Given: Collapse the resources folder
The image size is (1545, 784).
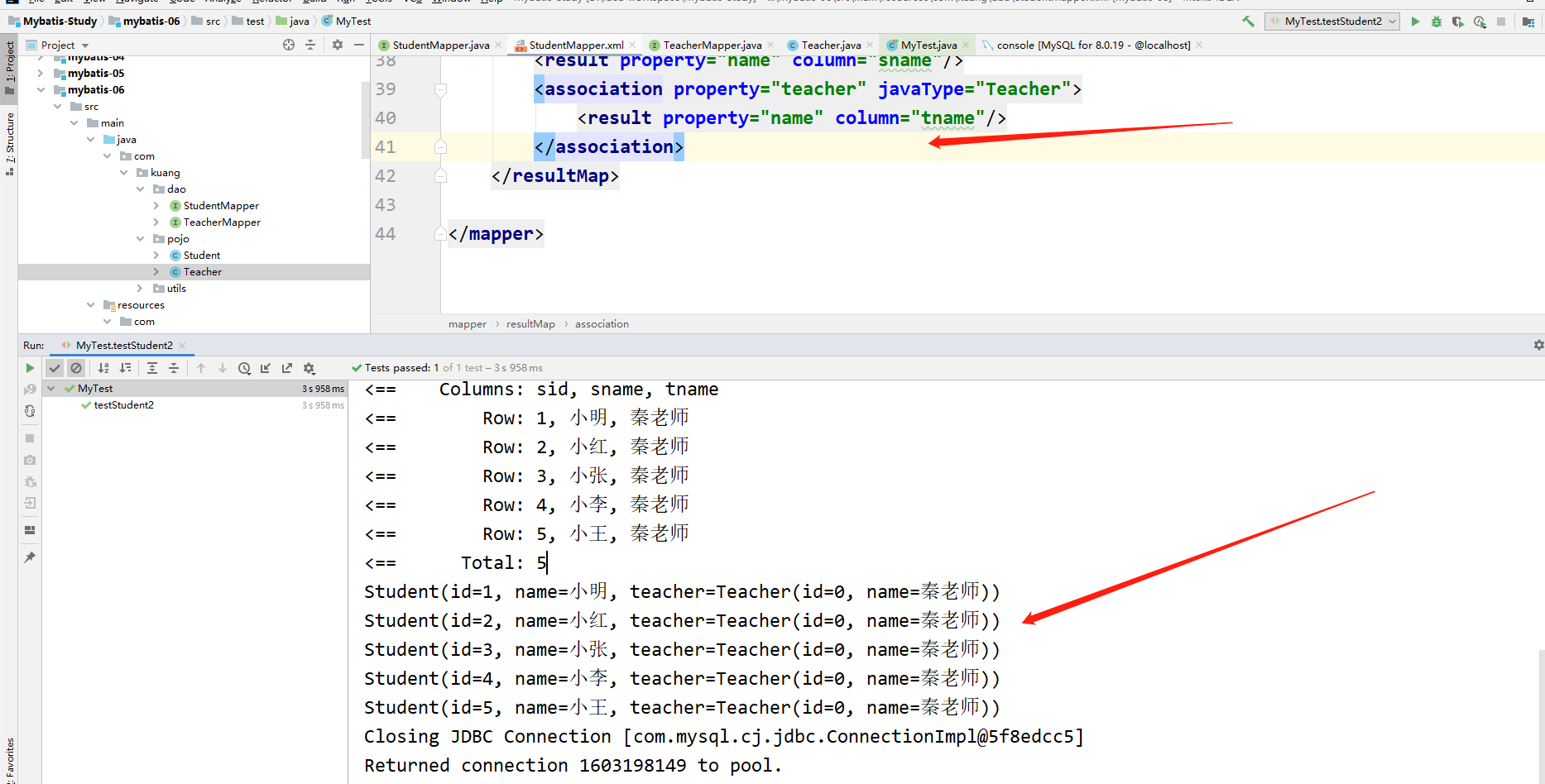Looking at the screenshot, I should tap(90, 305).
